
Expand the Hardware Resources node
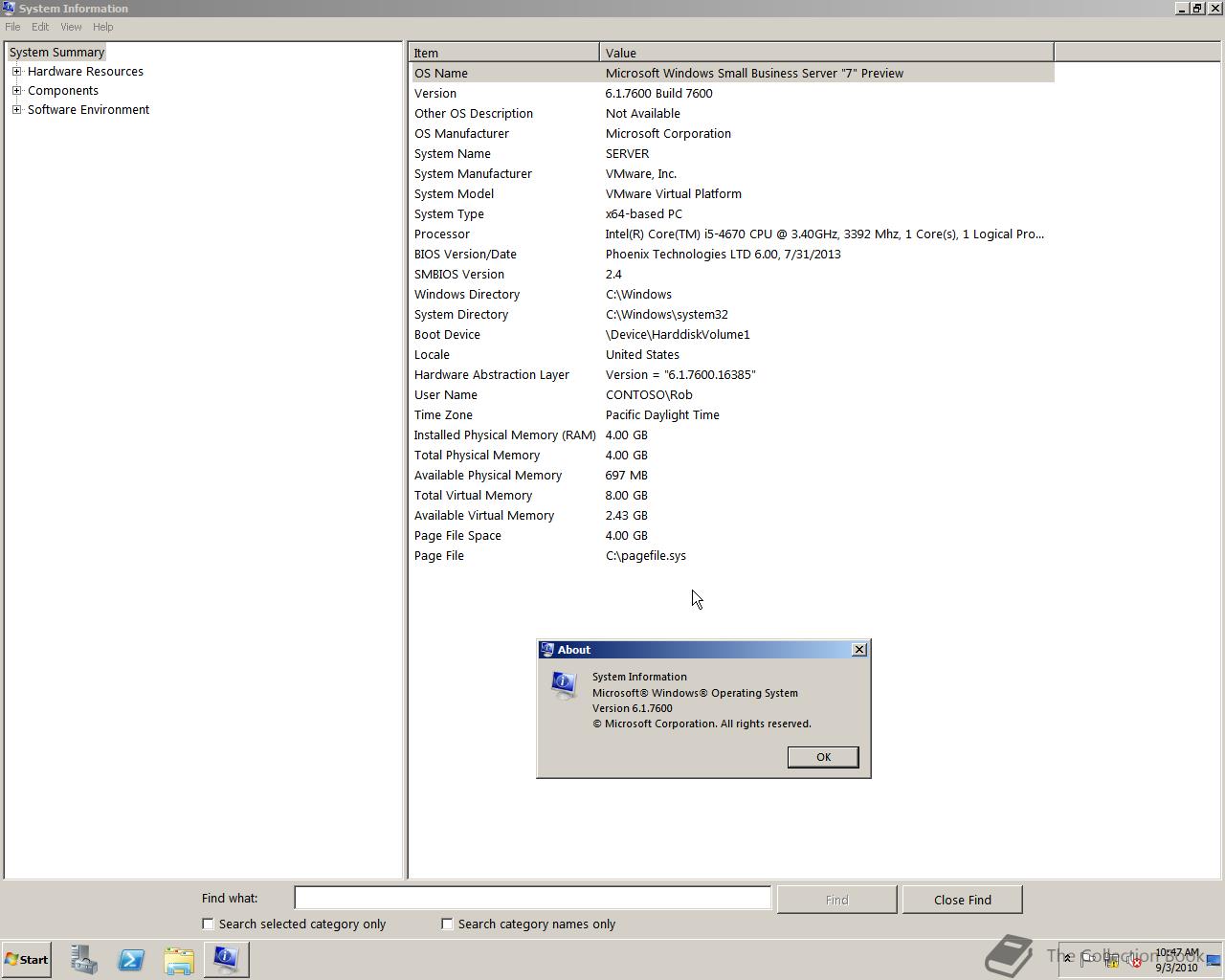[x=16, y=71]
